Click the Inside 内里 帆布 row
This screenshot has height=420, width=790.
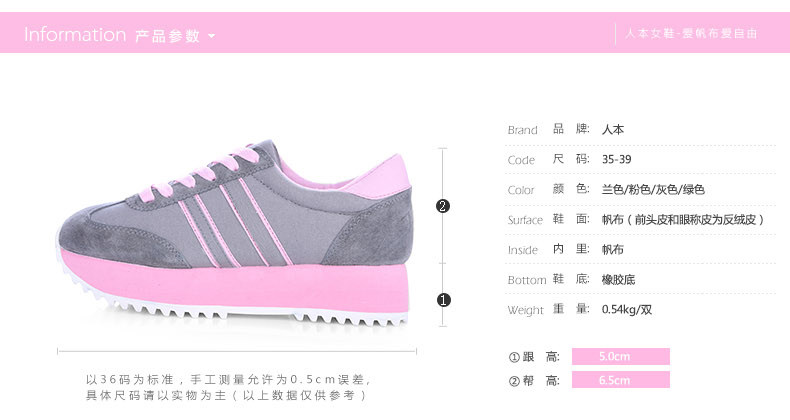tap(640, 249)
